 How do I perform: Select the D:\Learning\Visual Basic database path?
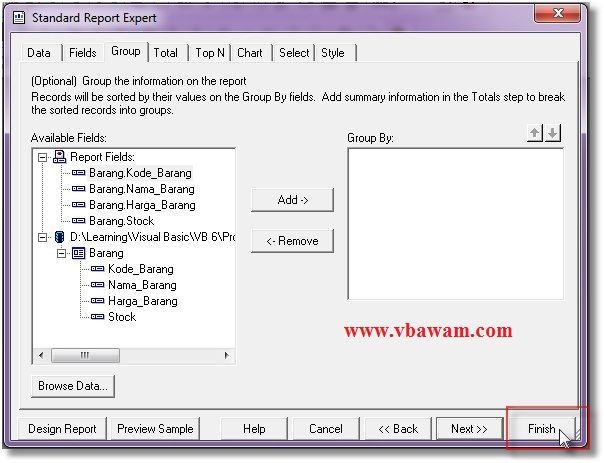[x=153, y=237]
